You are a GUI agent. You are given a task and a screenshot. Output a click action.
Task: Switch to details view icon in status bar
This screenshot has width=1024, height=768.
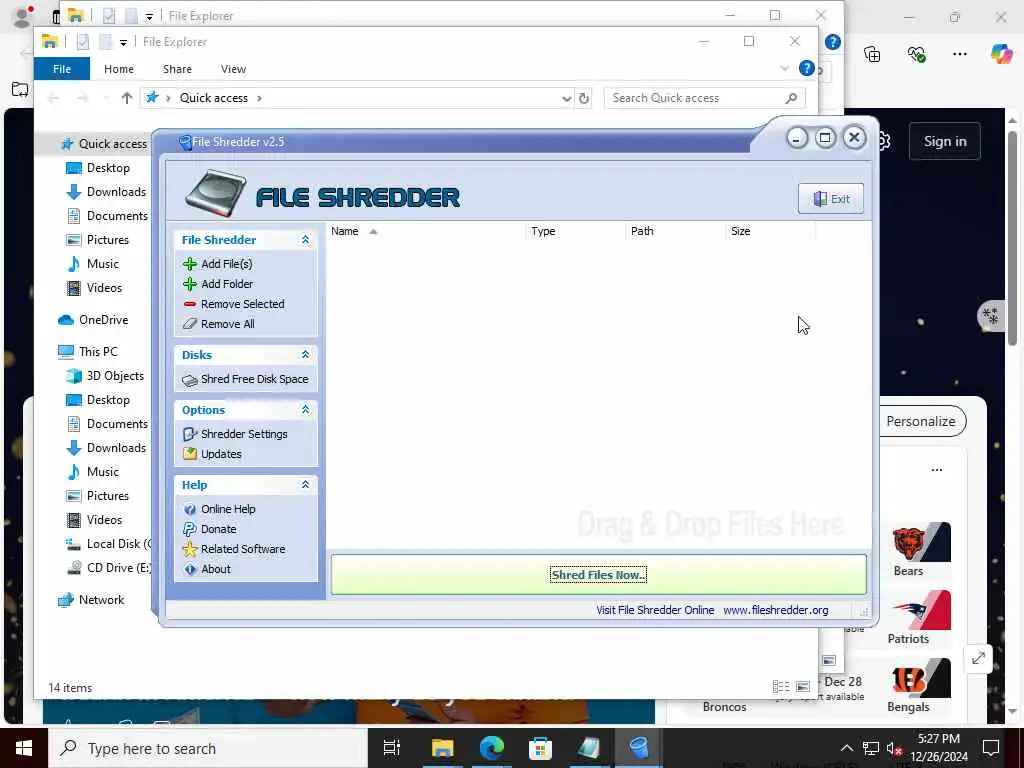click(780, 686)
